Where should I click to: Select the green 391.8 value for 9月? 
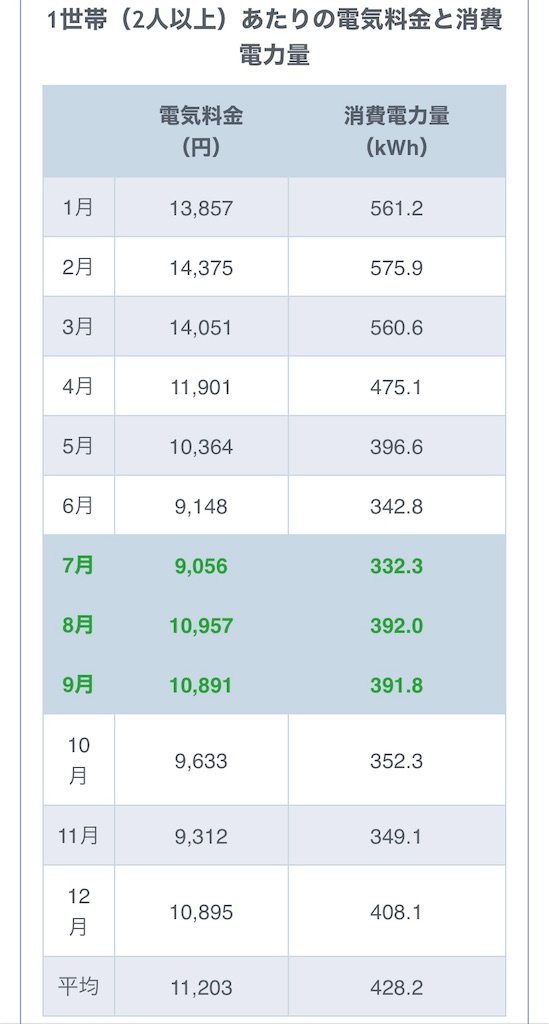397,686
